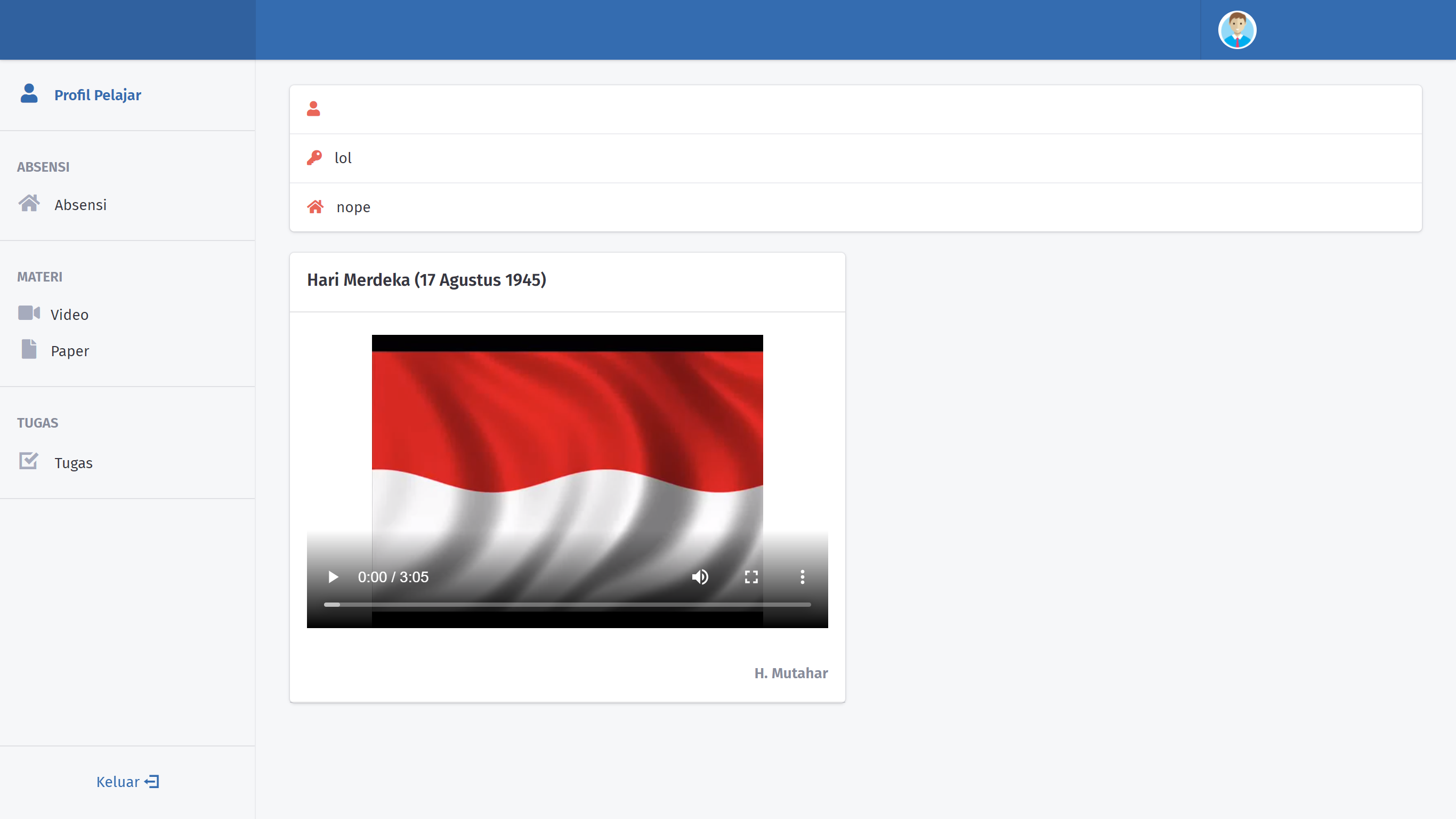The image size is (1456, 819).
Task: Click the red home icon beside nope
Action: click(316, 207)
